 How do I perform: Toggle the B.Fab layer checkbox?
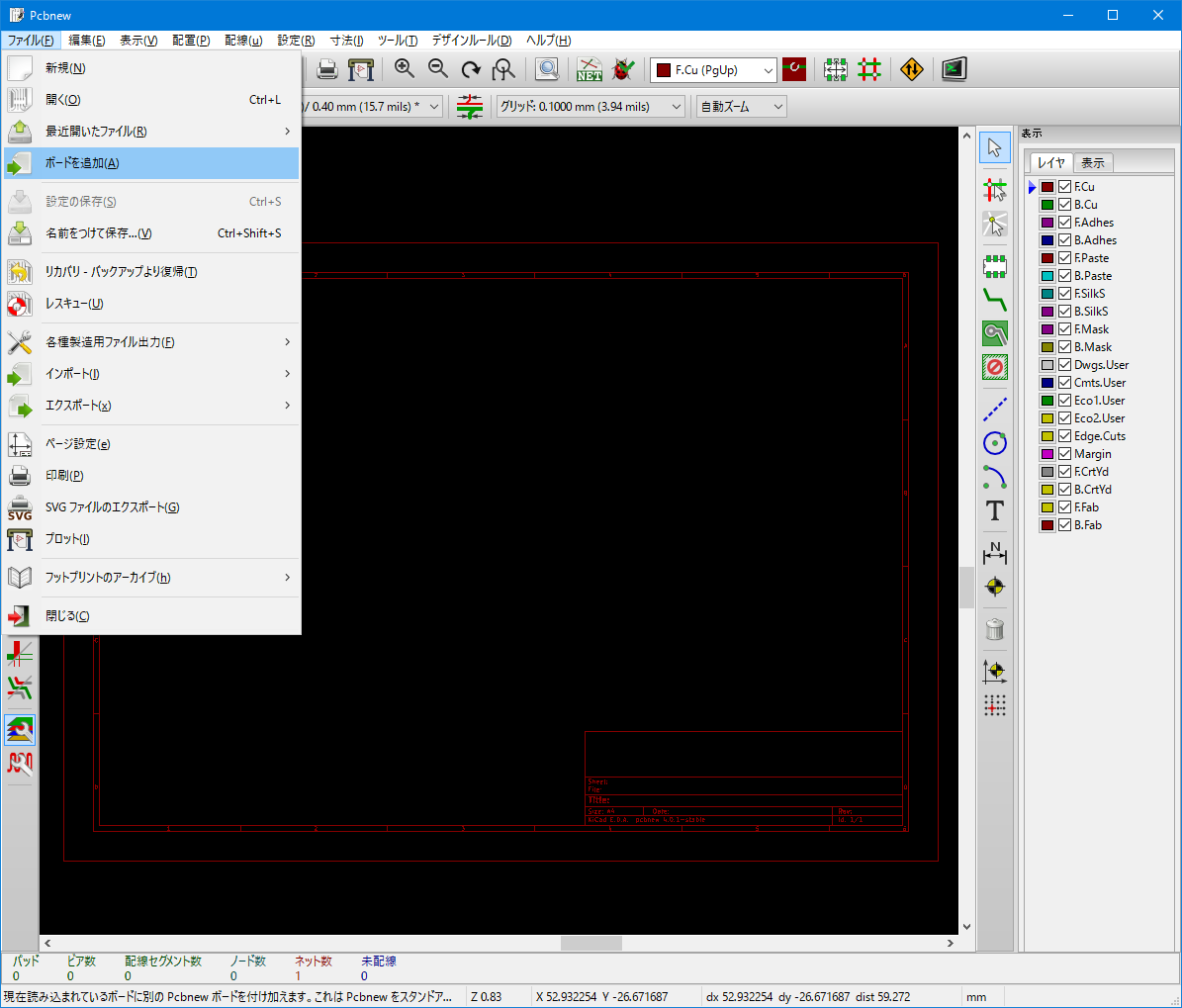point(1064,525)
